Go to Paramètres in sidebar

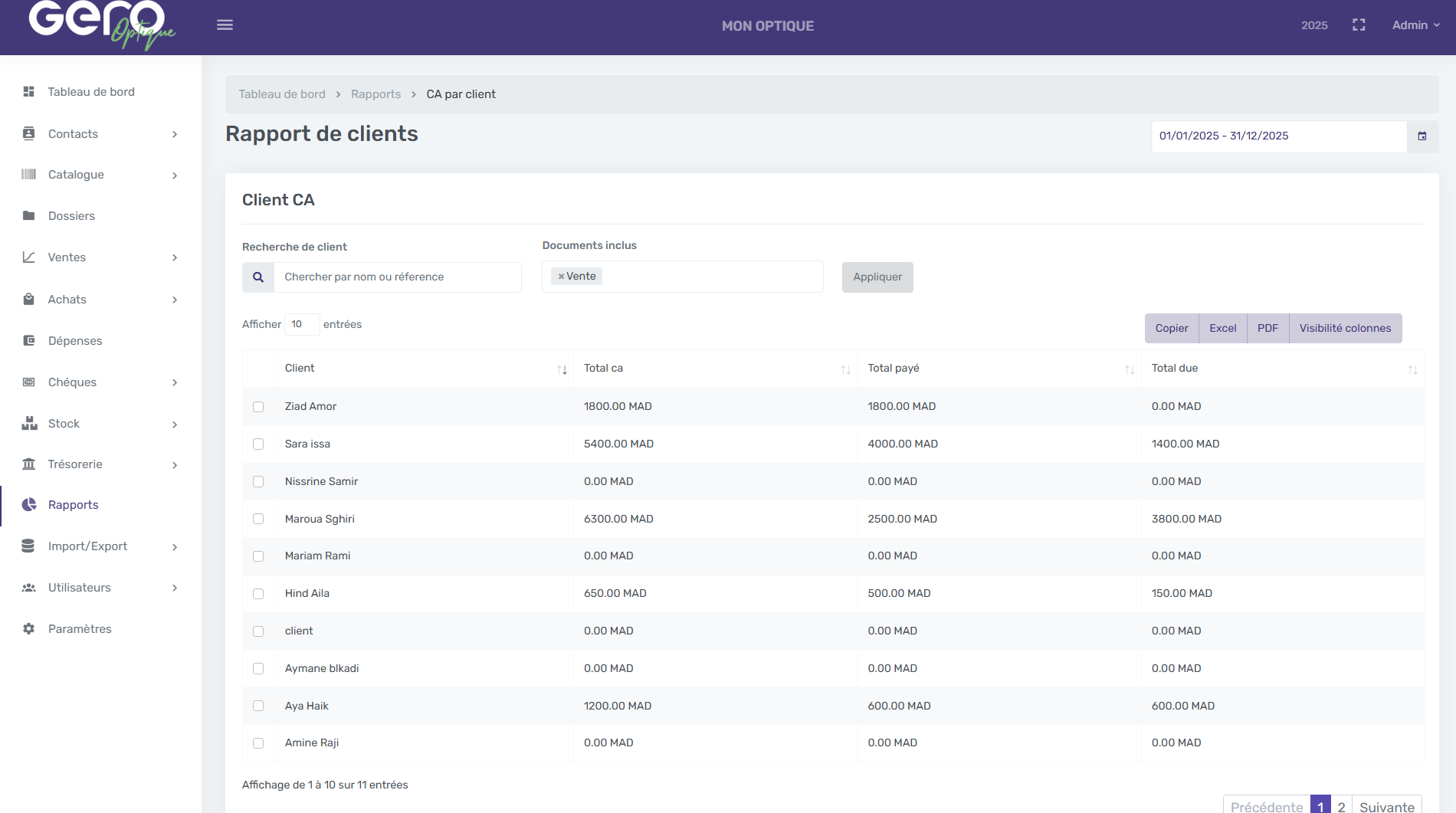click(80, 629)
